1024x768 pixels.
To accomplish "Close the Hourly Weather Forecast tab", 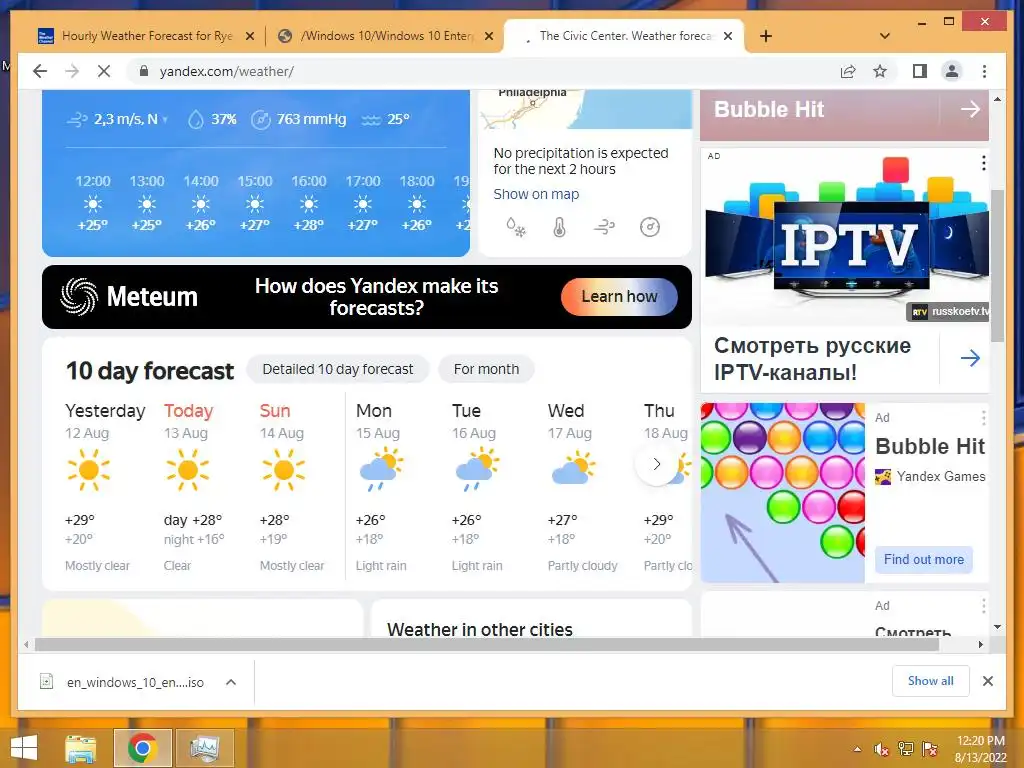I will pyautogui.click(x=249, y=36).
